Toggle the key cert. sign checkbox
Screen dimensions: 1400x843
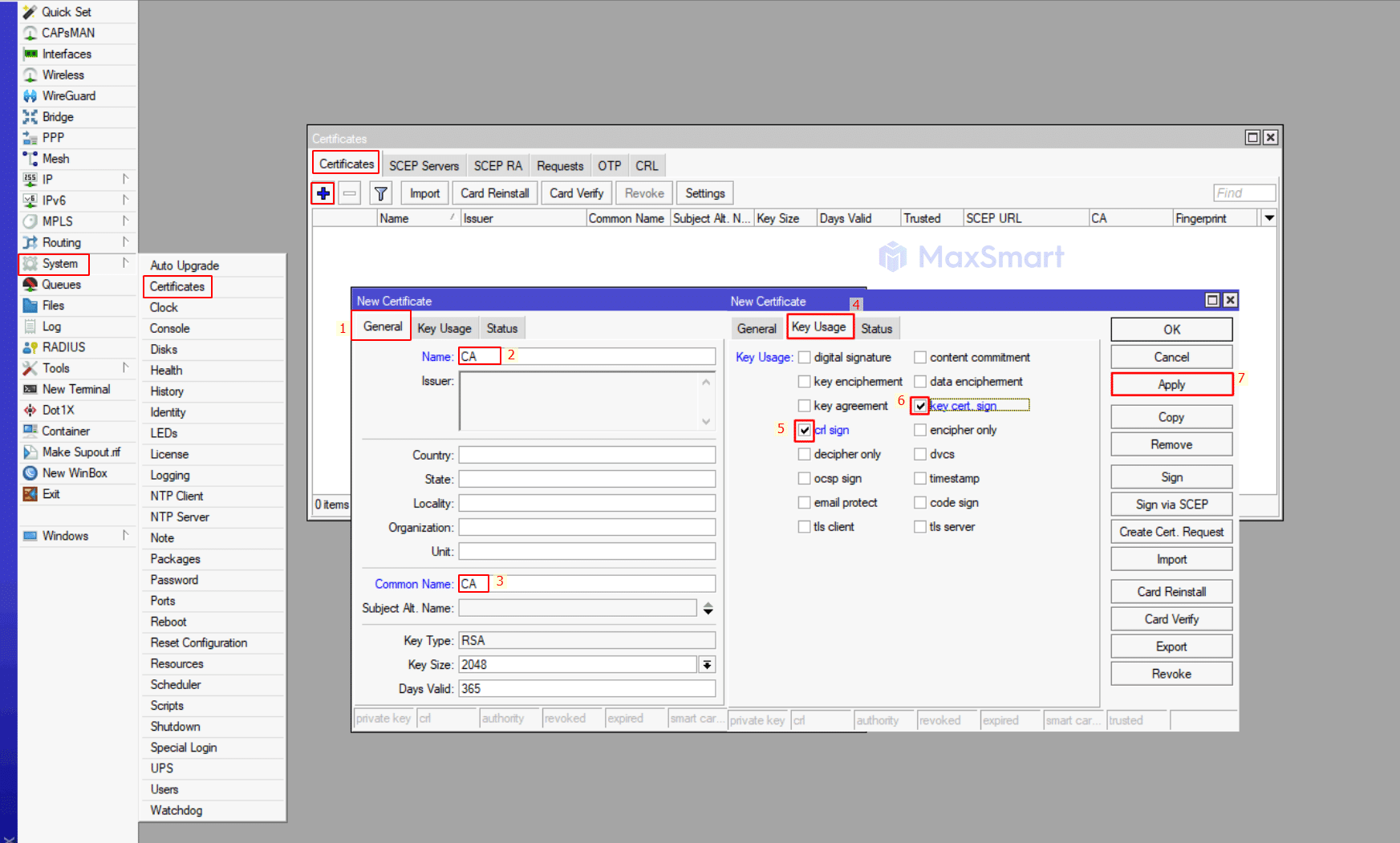(920, 406)
